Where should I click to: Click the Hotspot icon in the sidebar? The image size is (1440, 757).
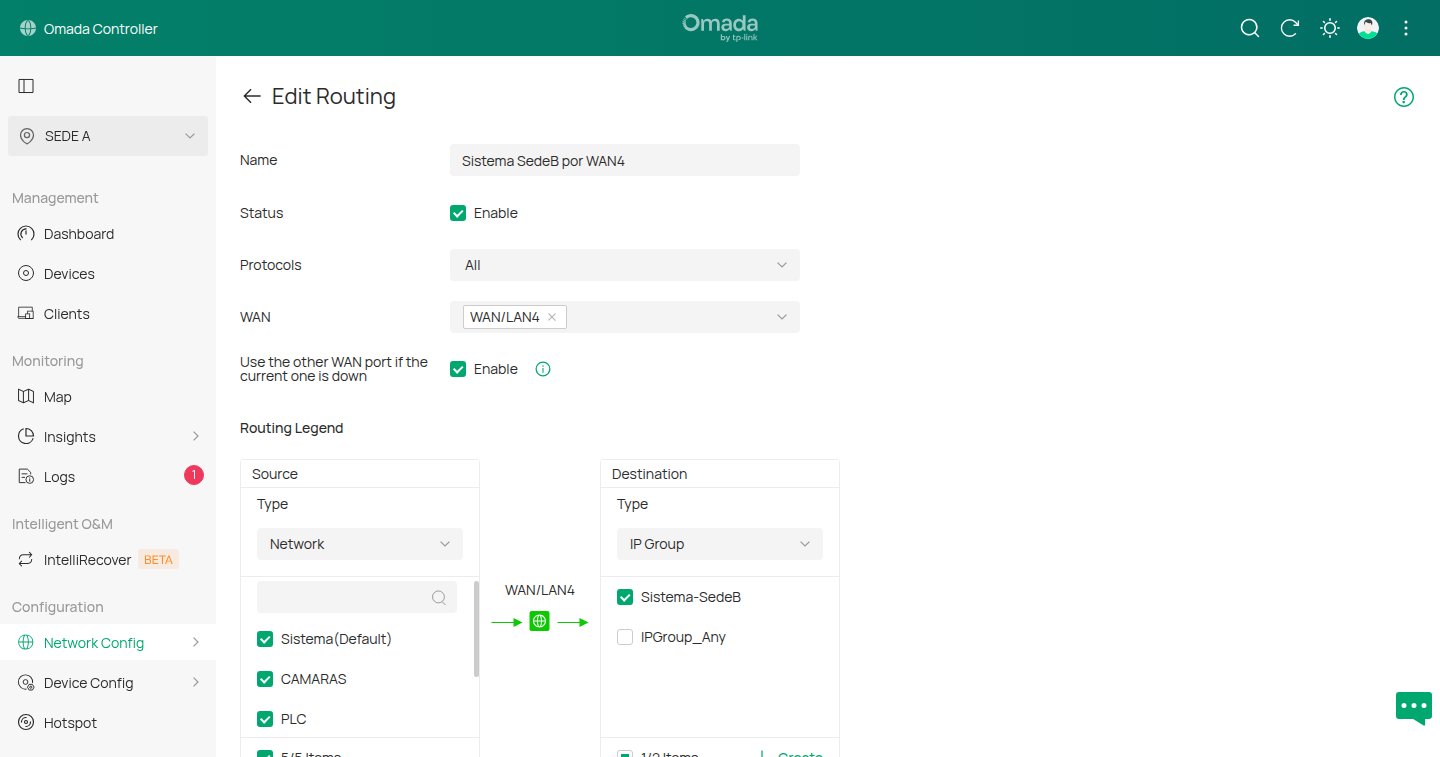click(x=26, y=723)
